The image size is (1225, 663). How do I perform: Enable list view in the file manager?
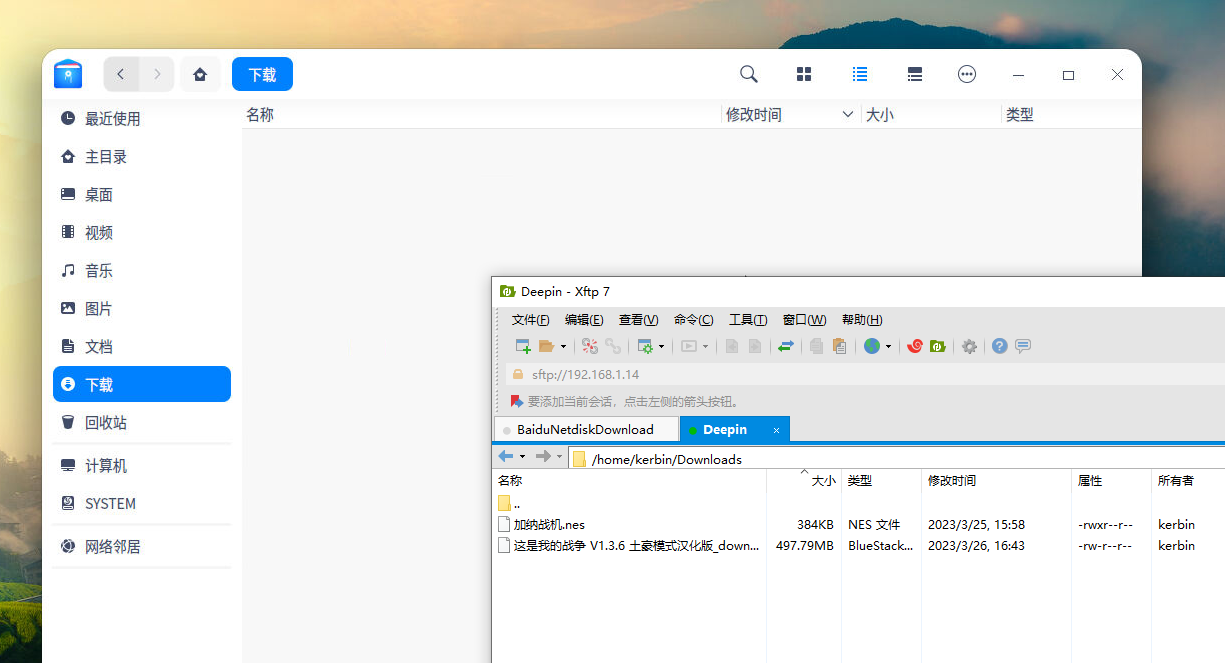(859, 74)
